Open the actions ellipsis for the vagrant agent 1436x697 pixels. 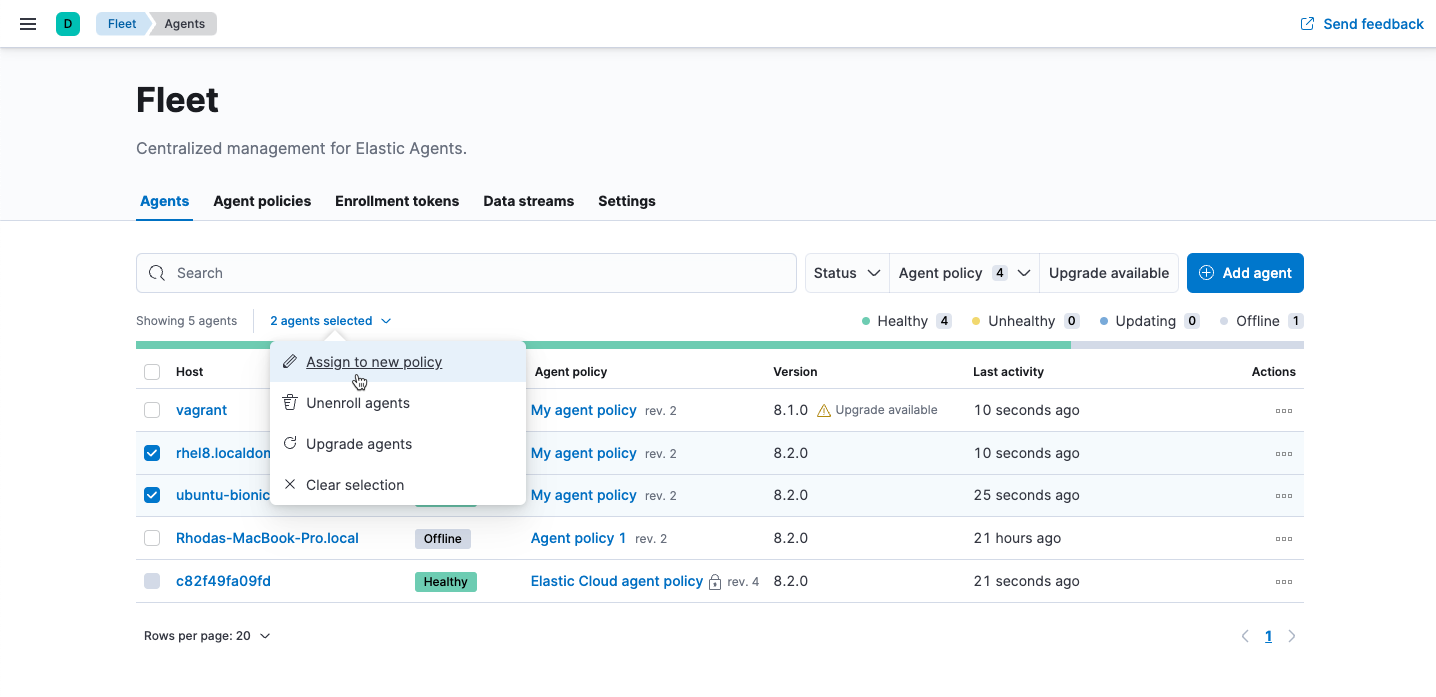[x=1284, y=410]
